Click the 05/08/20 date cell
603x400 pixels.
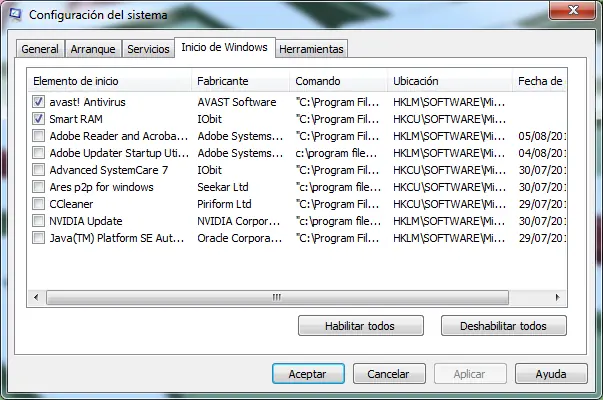[542, 136]
